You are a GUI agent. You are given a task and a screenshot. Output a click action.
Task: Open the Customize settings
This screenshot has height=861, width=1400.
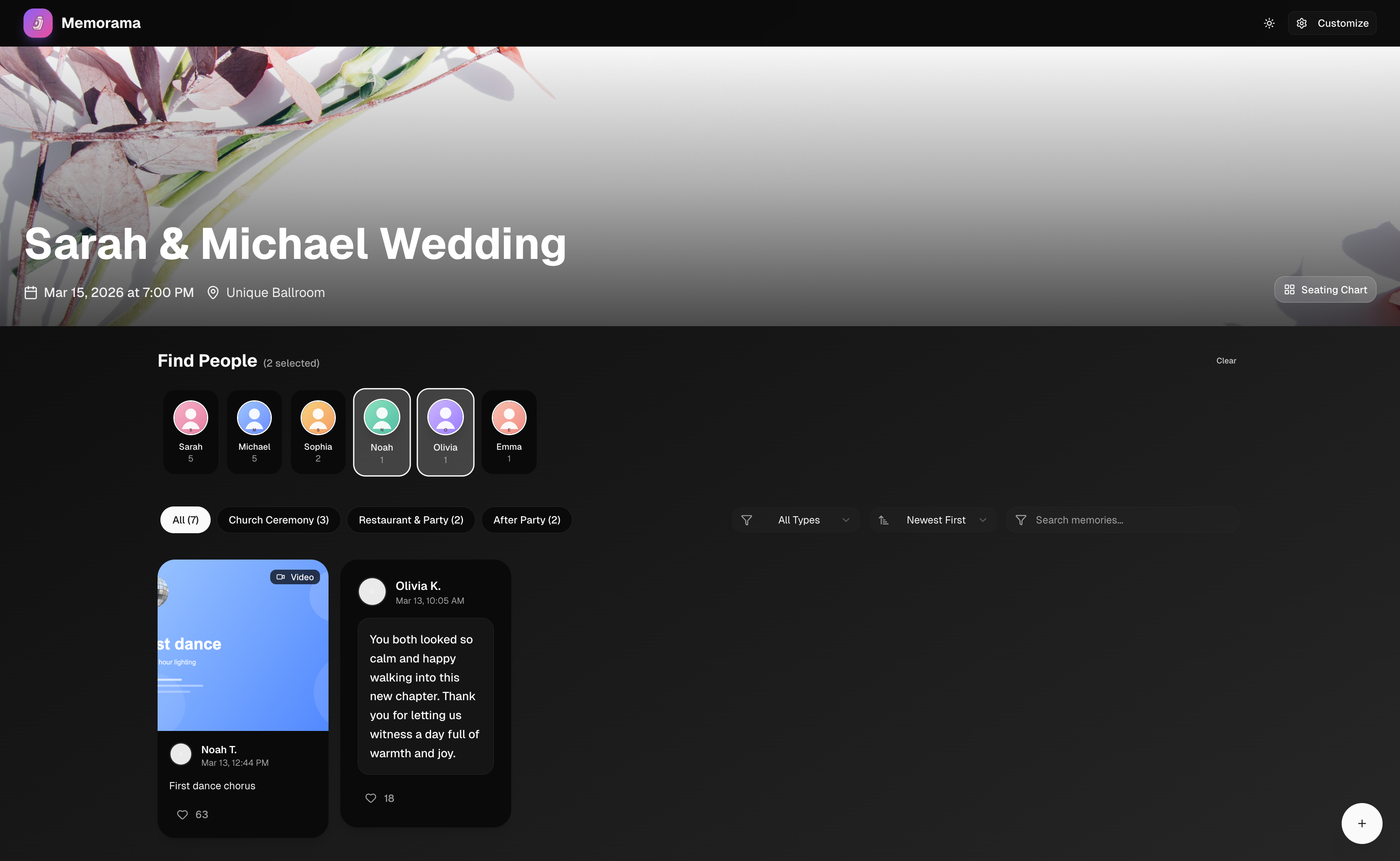click(1332, 24)
